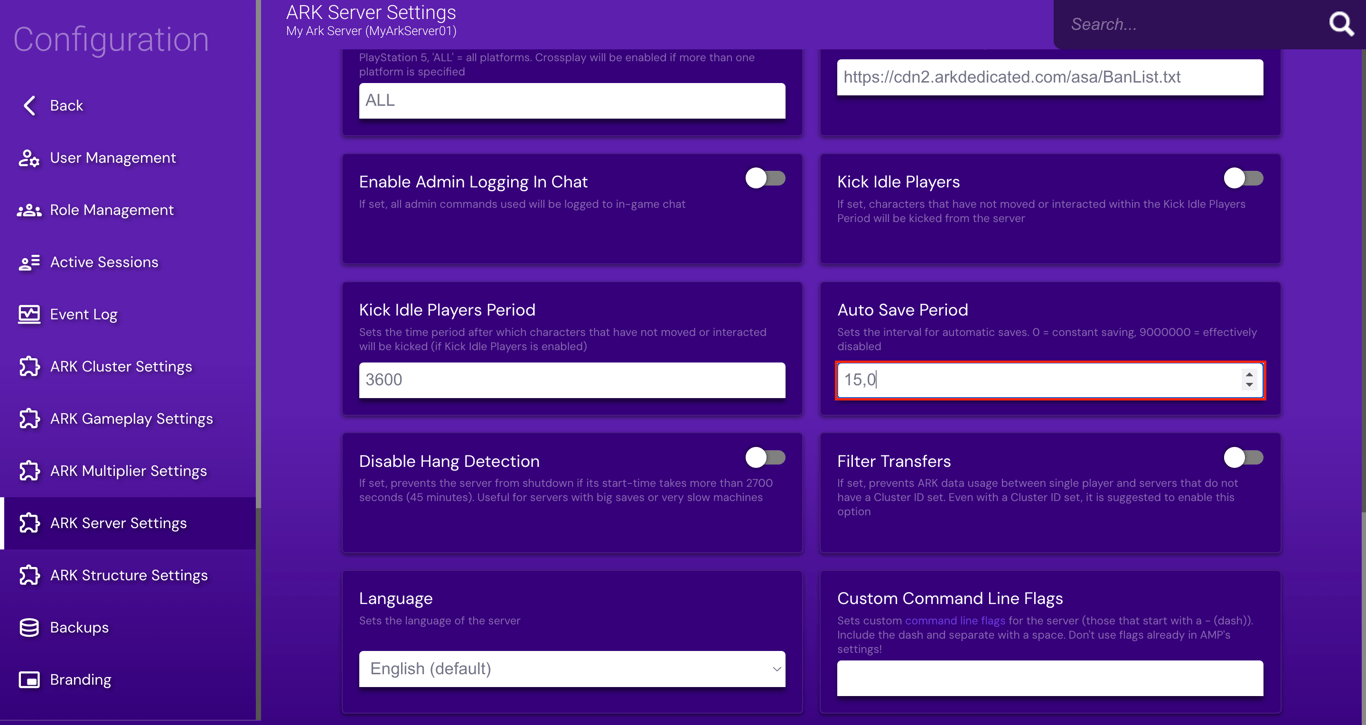Click the Event Log icon

tap(28, 313)
